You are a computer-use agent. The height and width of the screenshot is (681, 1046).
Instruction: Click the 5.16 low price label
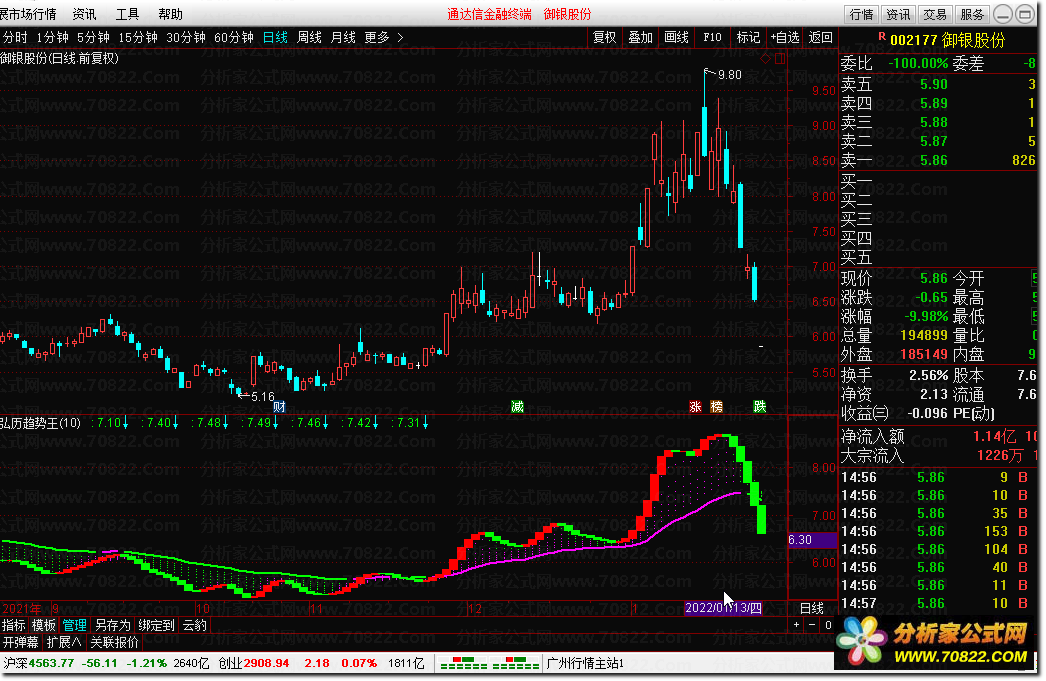[x=263, y=397]
